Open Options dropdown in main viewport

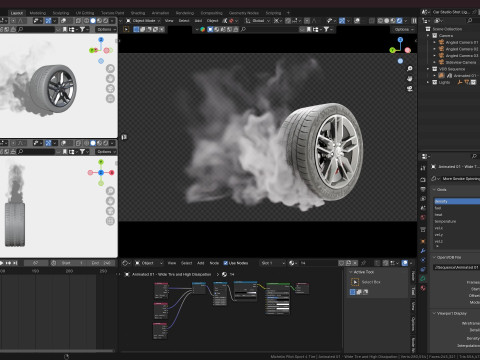tap(403, 29)
